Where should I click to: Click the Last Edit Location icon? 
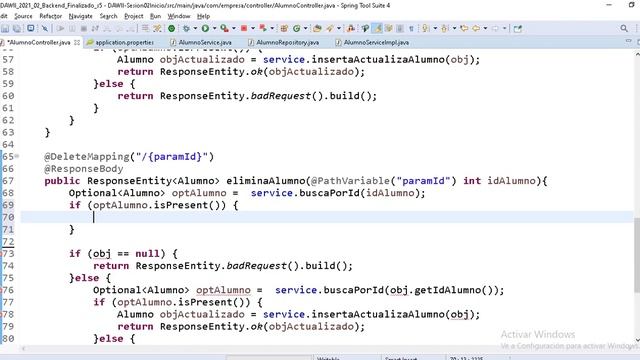point(464,29)
